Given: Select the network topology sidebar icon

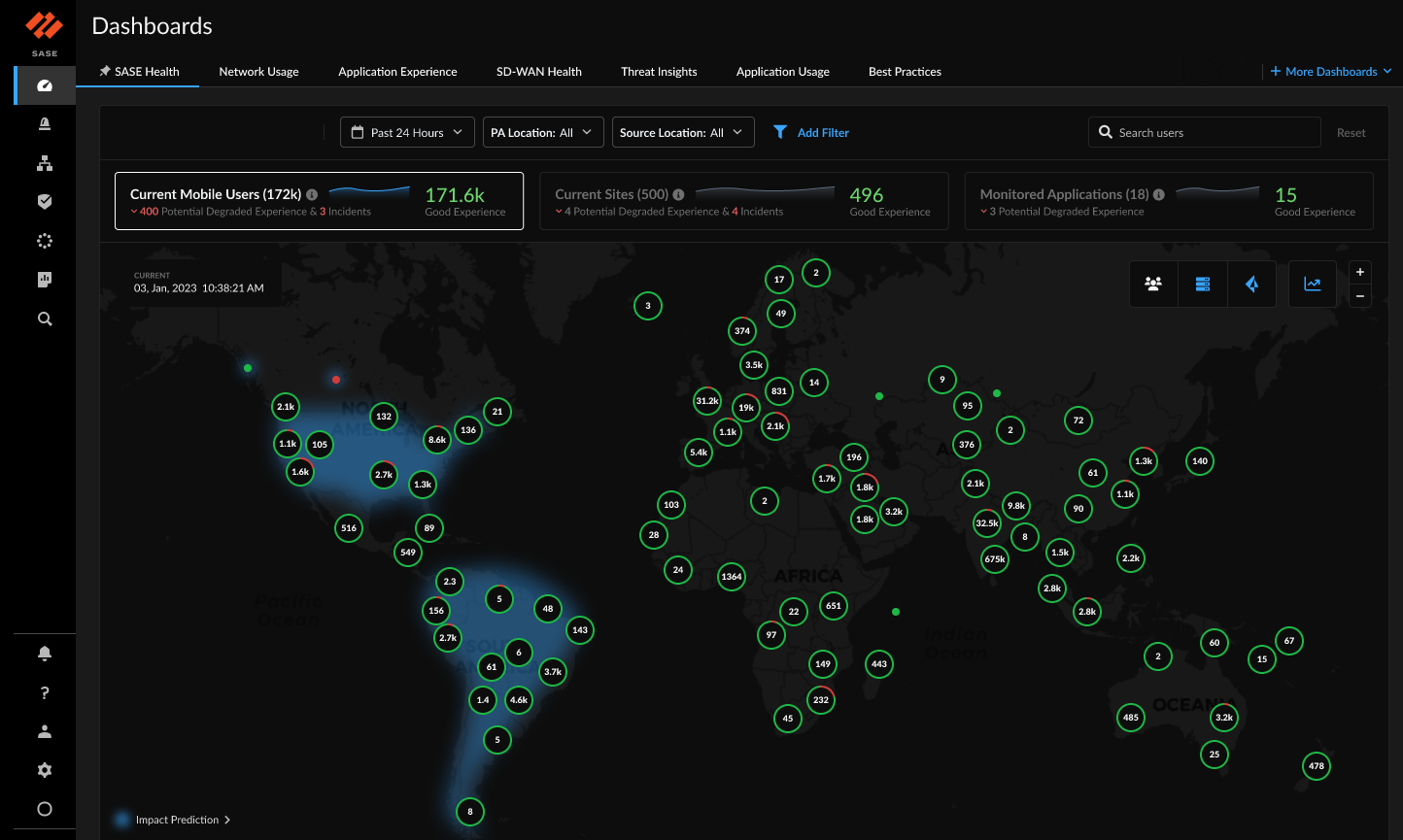Looking at the screenshot, I should click(x=44, y=163).
